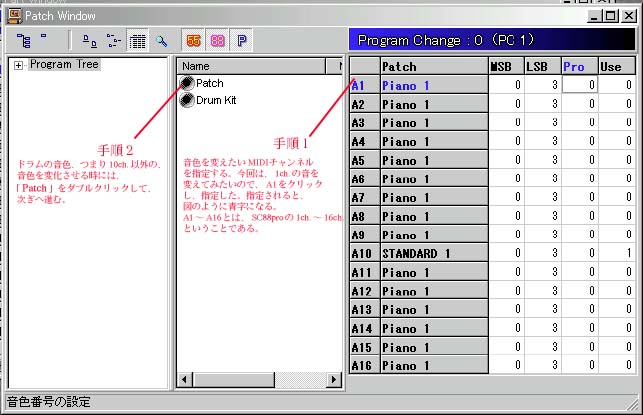643x415 pixels.
Task: Click the magnifying glass search icon
Action: pyautogui.click(x=160, y=41)
